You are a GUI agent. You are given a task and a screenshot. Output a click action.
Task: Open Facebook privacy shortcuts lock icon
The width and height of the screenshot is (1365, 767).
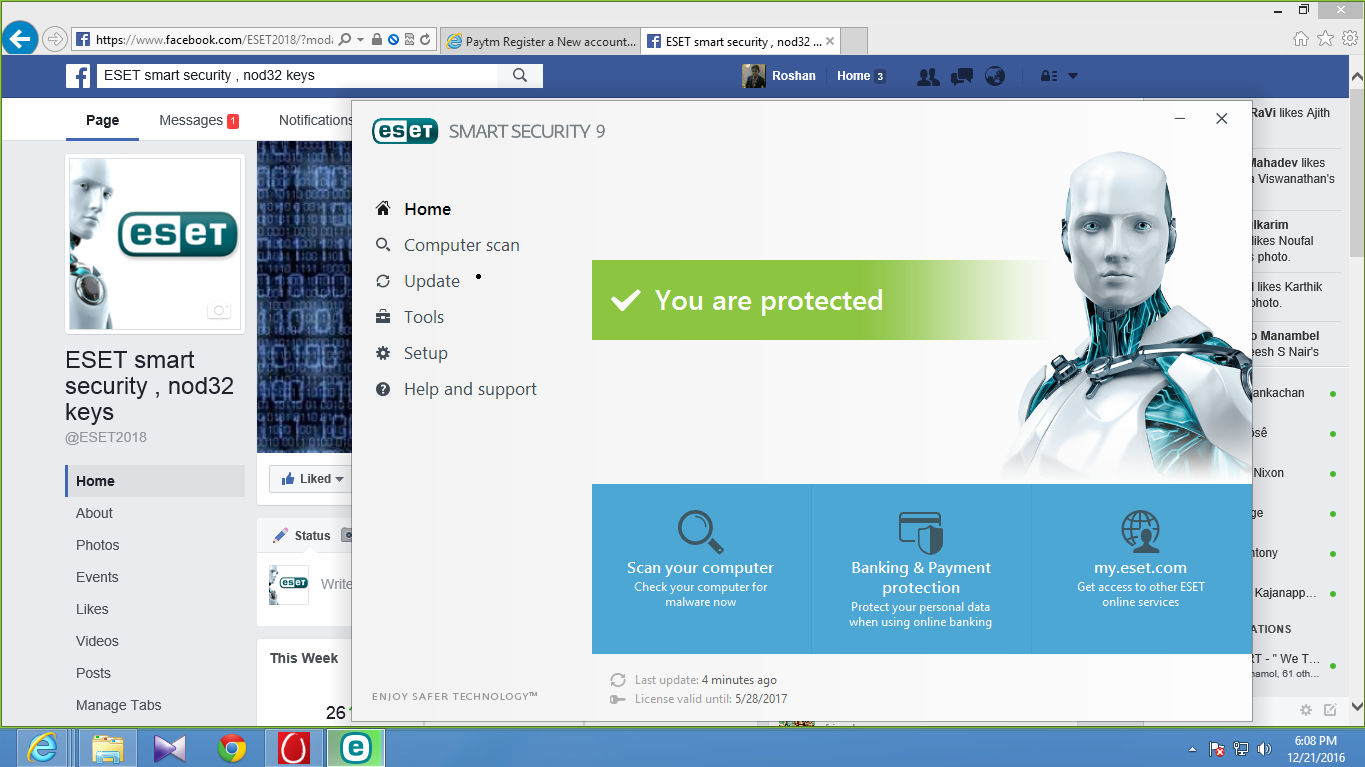pos(1049,76)
